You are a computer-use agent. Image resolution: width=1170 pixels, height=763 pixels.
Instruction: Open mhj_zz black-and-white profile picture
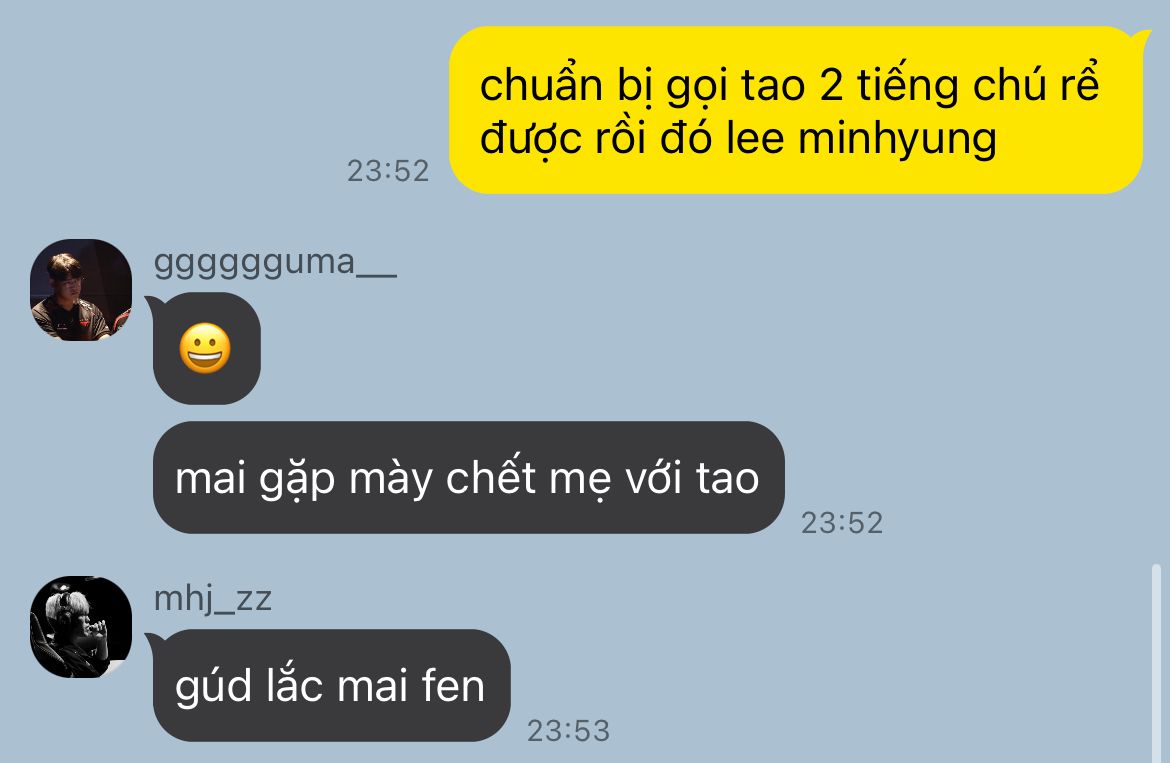coord(81,627)
